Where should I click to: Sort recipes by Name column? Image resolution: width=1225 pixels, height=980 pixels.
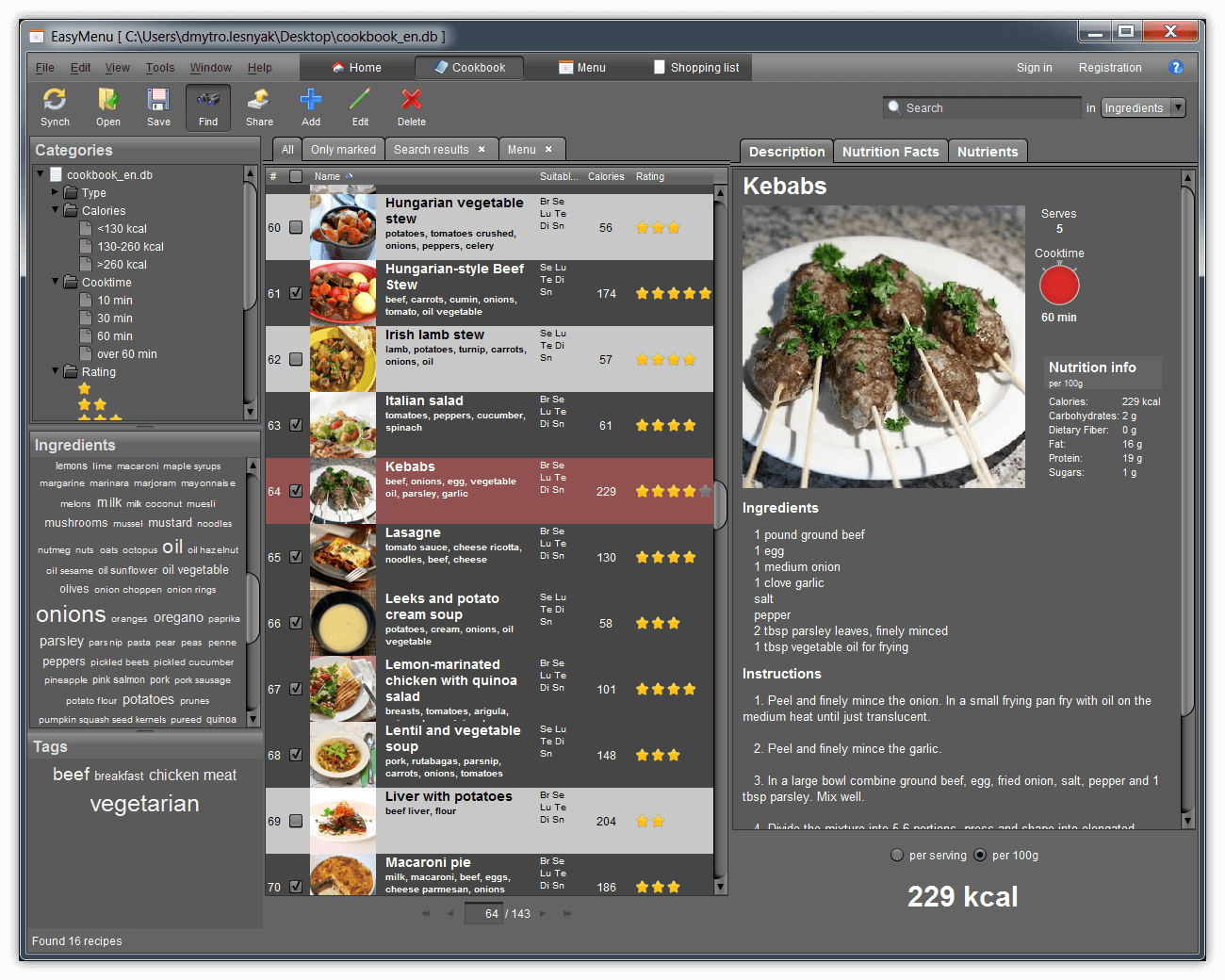click(x=328, y=176)
